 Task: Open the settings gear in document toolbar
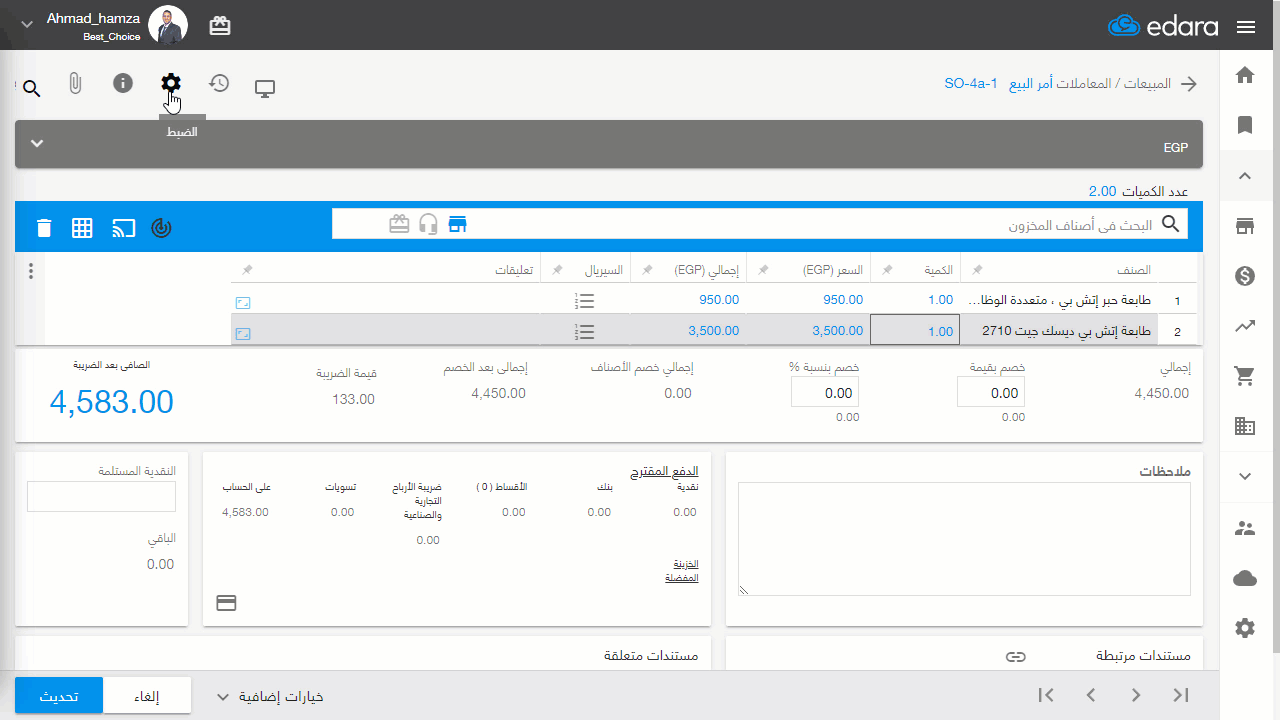point(171,83)
